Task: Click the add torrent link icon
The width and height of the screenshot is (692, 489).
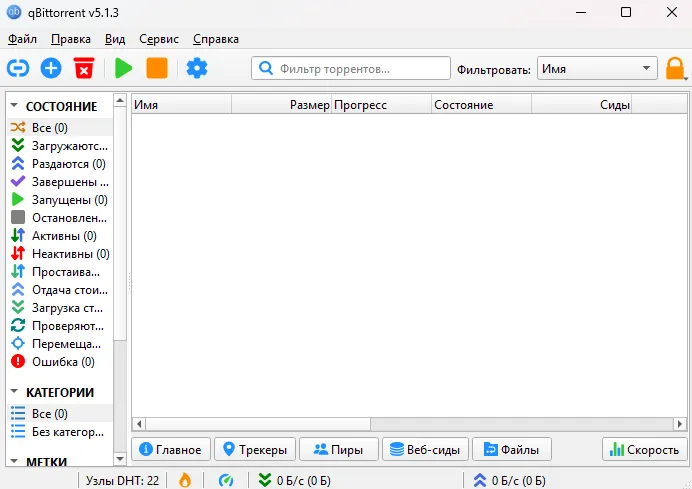Action: tap(18, 68)
